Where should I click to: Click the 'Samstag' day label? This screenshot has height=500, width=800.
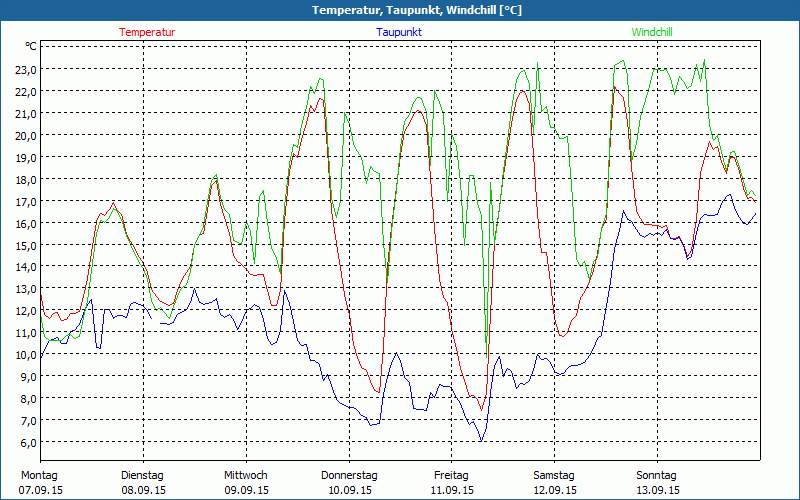coord(554,476)
